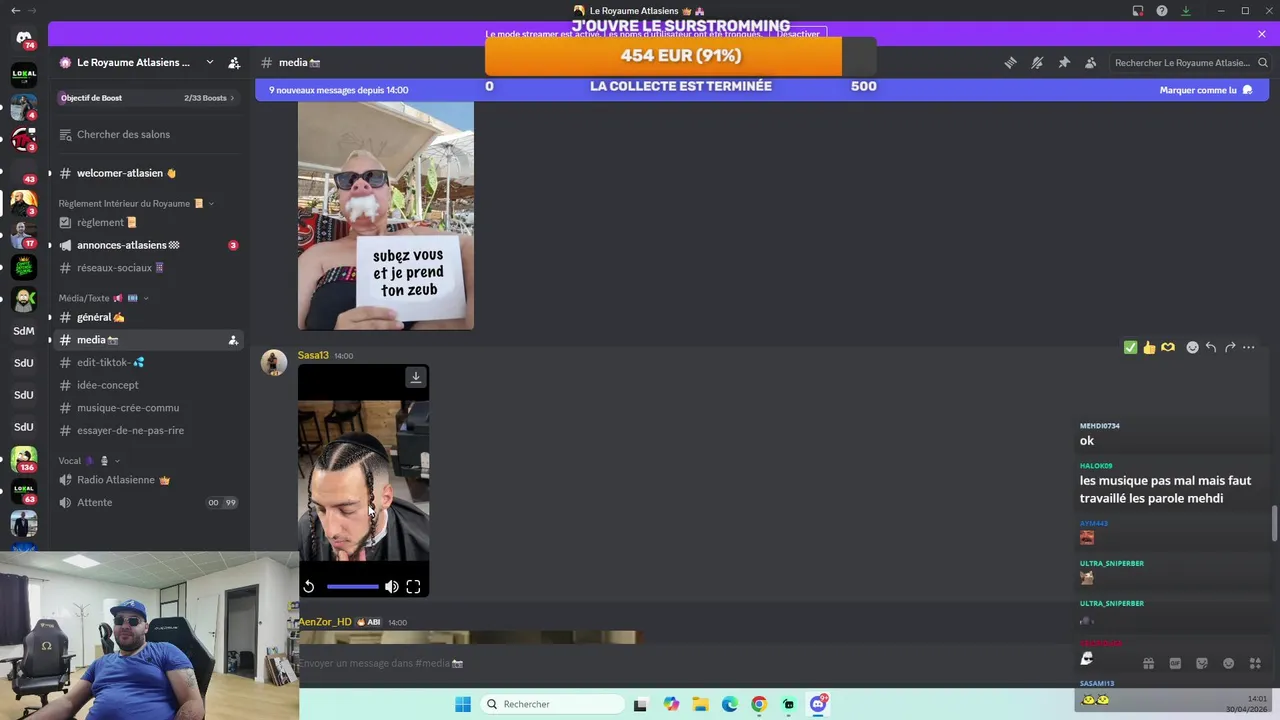
Task: Open more options ellipsis on message
Action: tap(1249, 347)
